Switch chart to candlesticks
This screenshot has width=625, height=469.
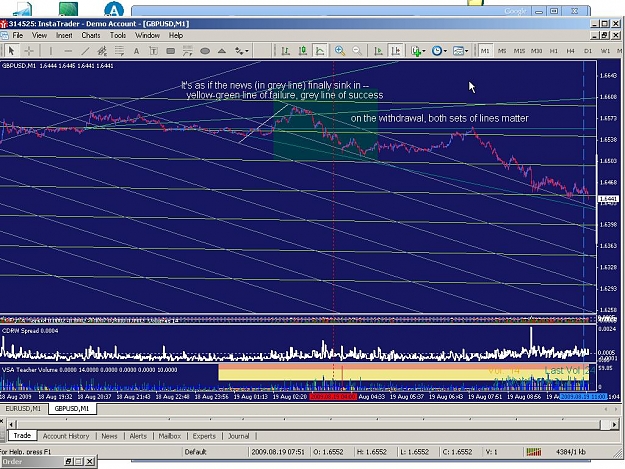(x=303, y=51)
